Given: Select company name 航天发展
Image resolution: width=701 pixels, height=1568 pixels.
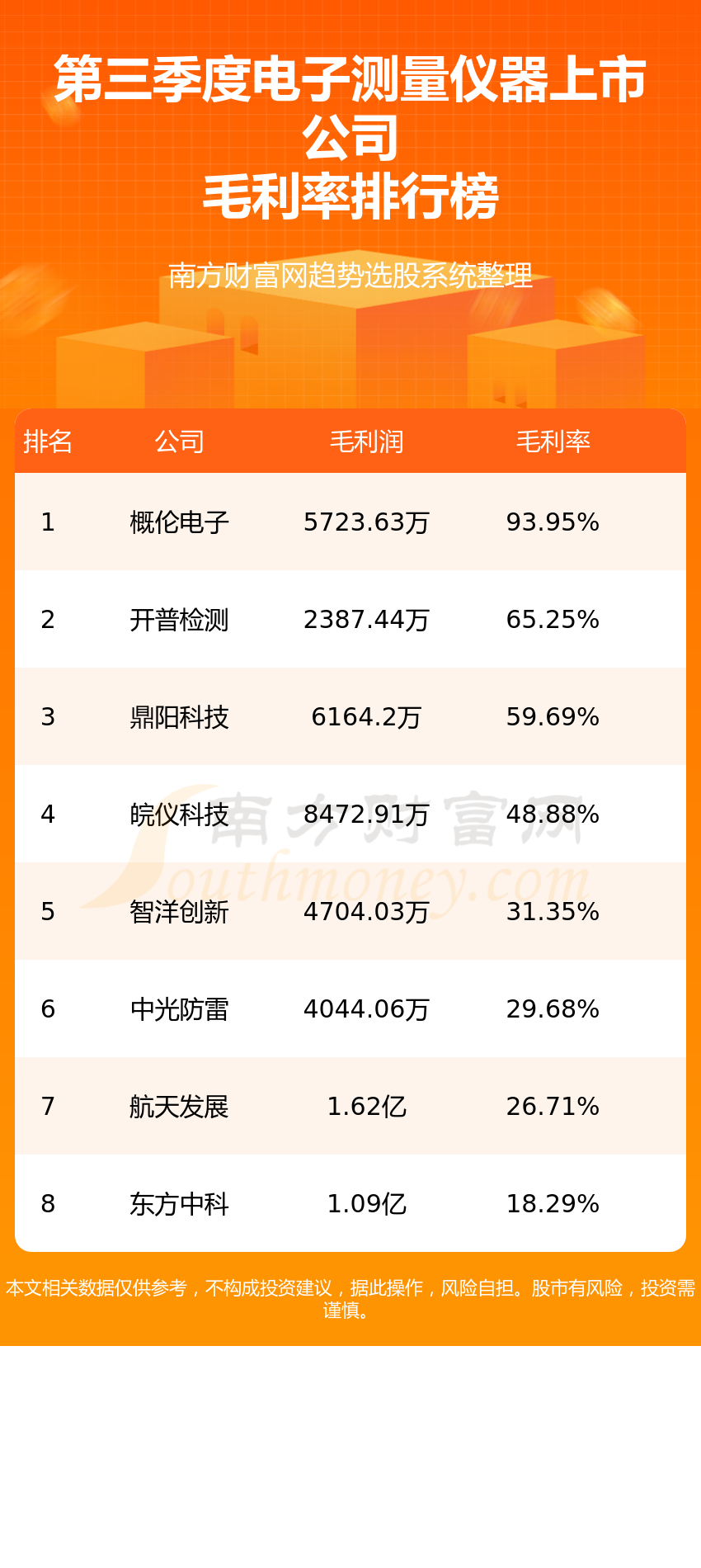Looking at the screenshot, I should (179, 1107).
